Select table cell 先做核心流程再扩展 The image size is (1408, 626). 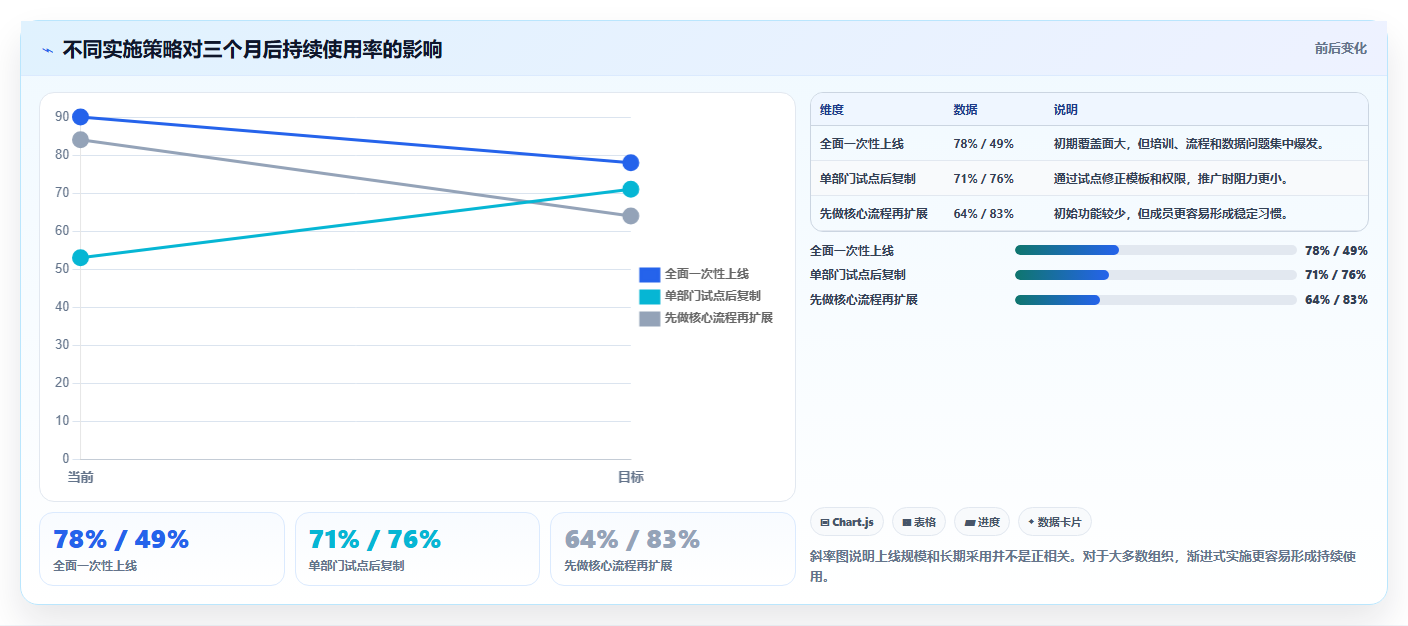coord(874,214)
